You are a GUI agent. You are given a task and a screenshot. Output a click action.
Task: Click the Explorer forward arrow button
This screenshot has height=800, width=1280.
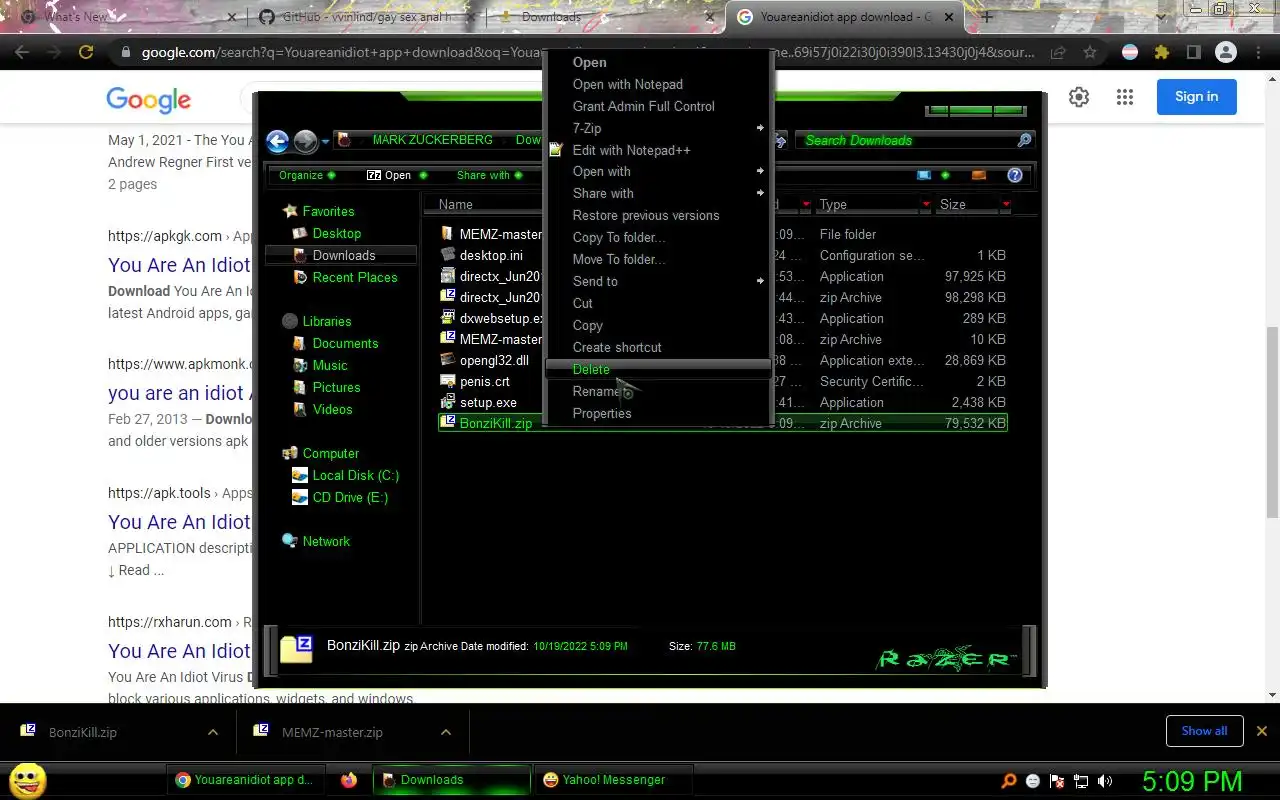pyautogui.click(x=305, y=141)
